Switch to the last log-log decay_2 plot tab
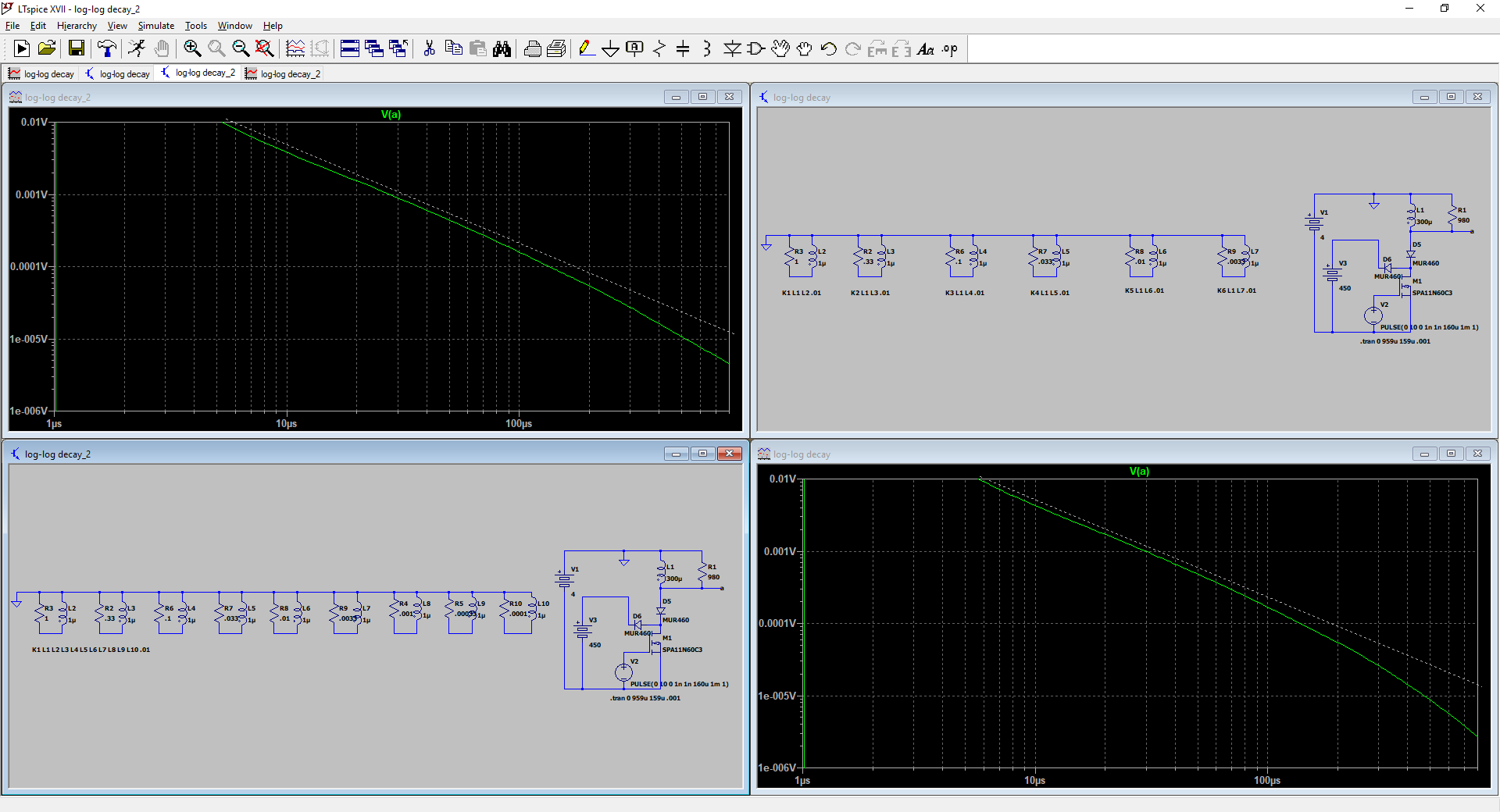The width and height of the screenshot is (1500, 812). click(x=283, y=73)
